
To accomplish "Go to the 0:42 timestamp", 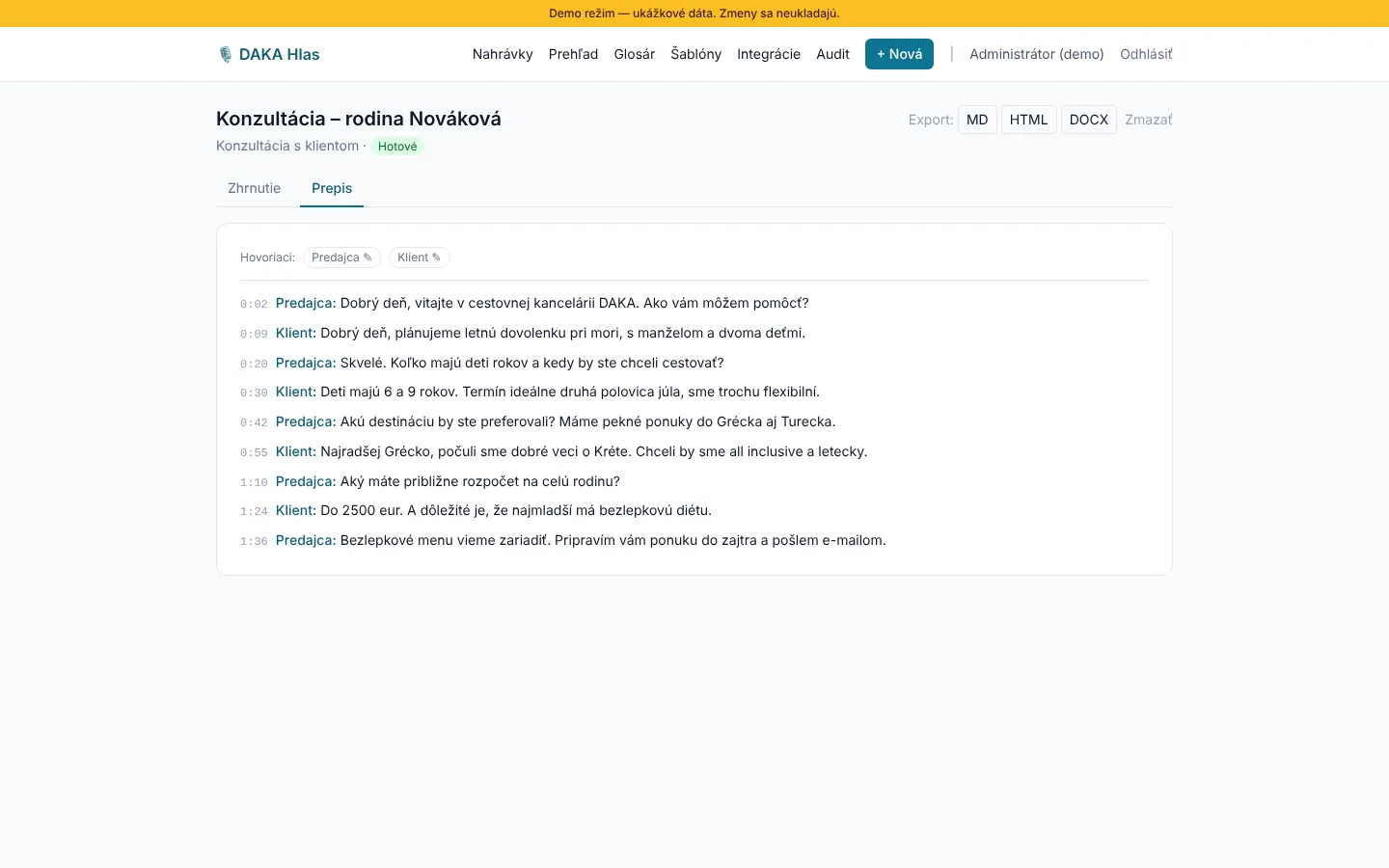I will click(254, 422).
